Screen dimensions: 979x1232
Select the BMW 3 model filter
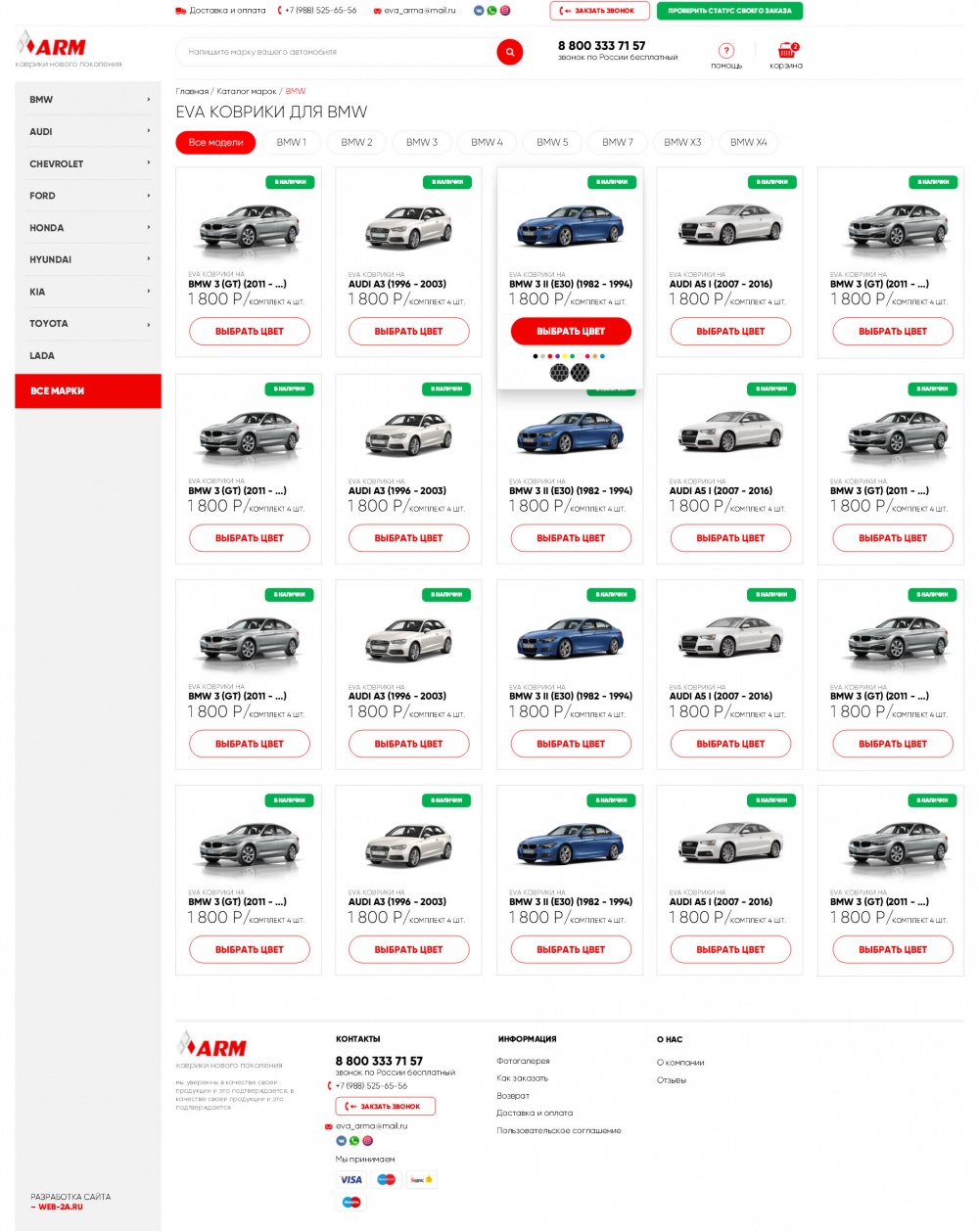click(421, 143)
